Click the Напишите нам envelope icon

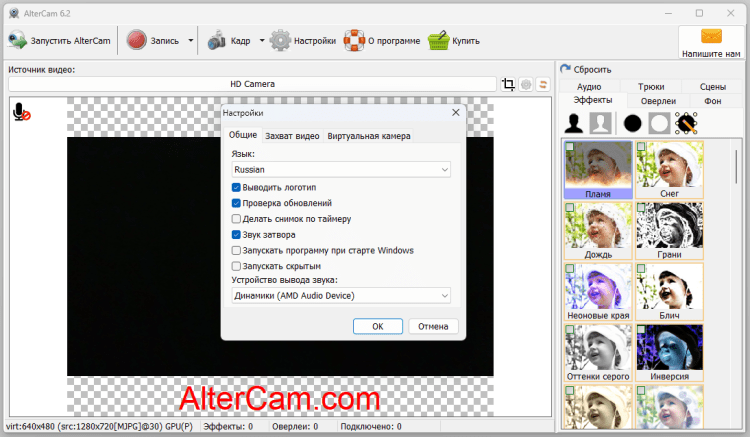(x=711, y=36)
